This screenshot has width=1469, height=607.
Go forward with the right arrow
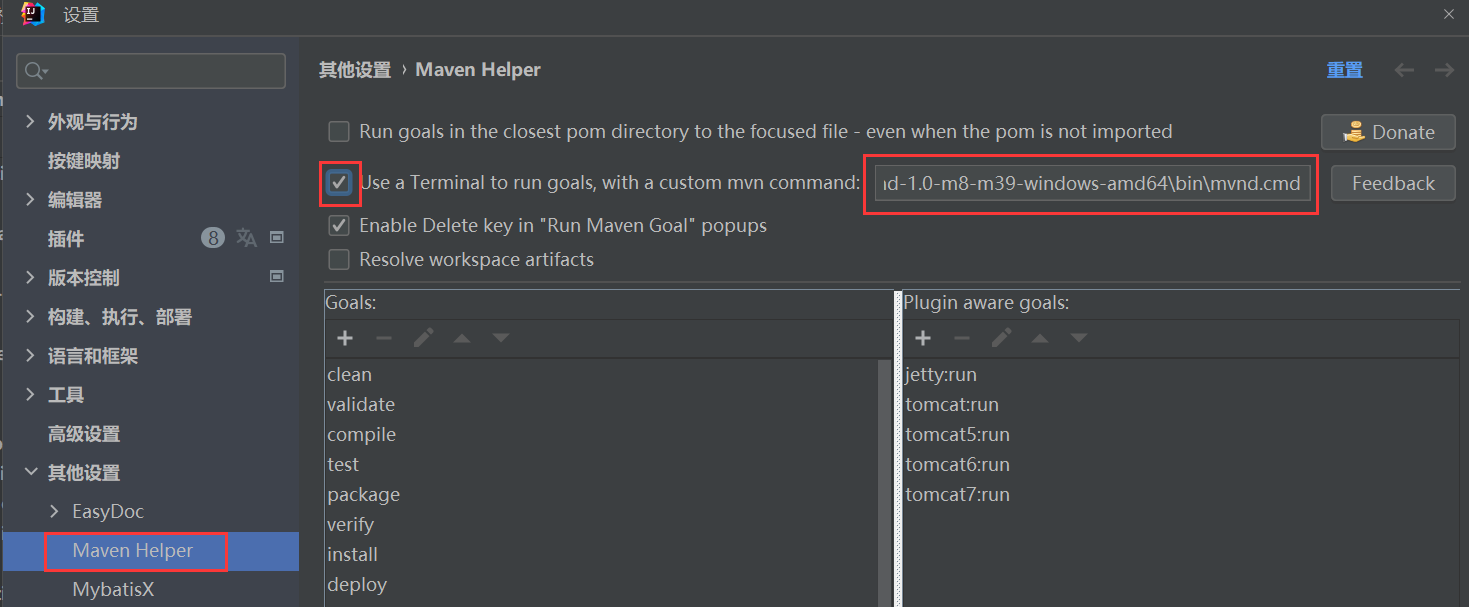(1443, 70)
